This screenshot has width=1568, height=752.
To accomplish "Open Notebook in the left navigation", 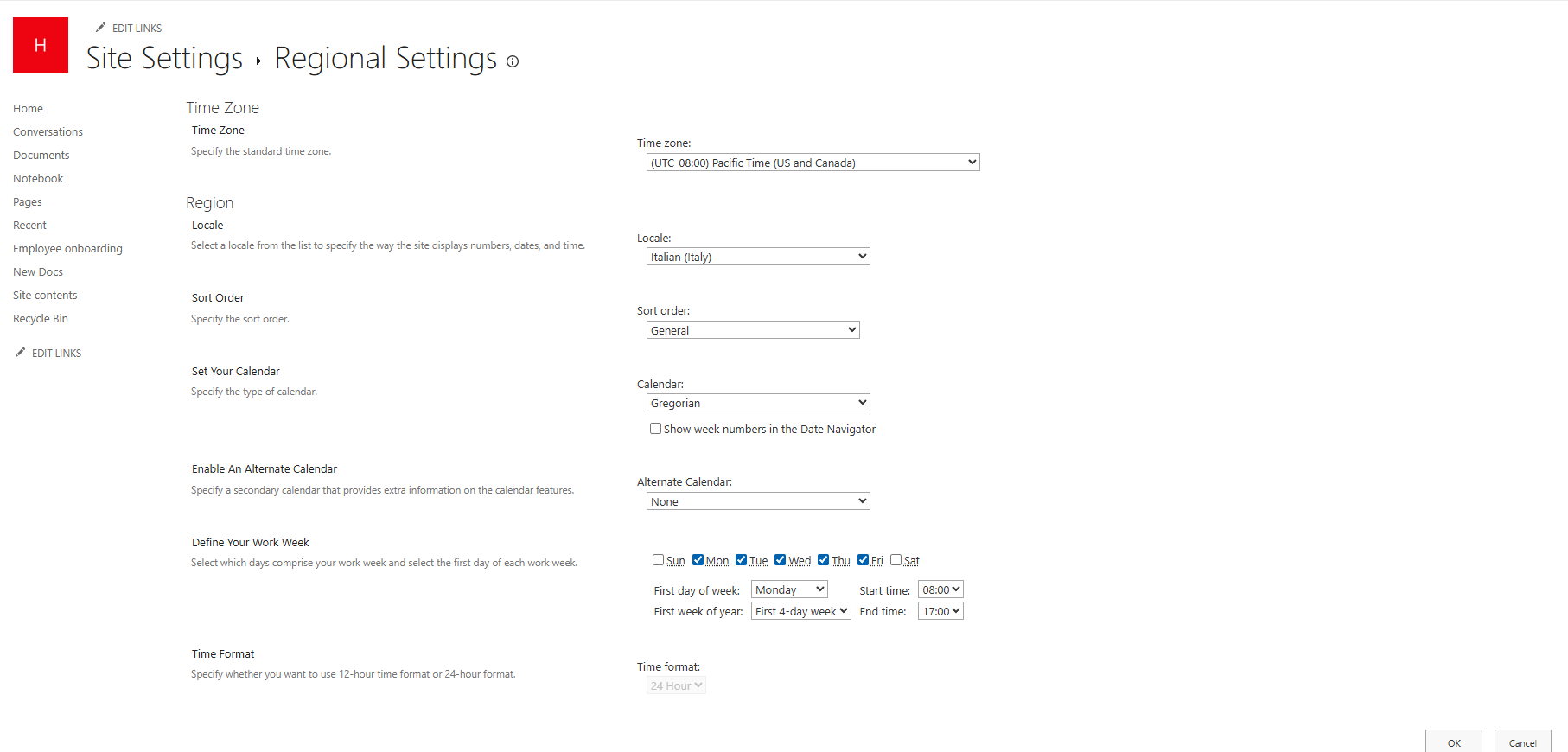I will [38, 179].
